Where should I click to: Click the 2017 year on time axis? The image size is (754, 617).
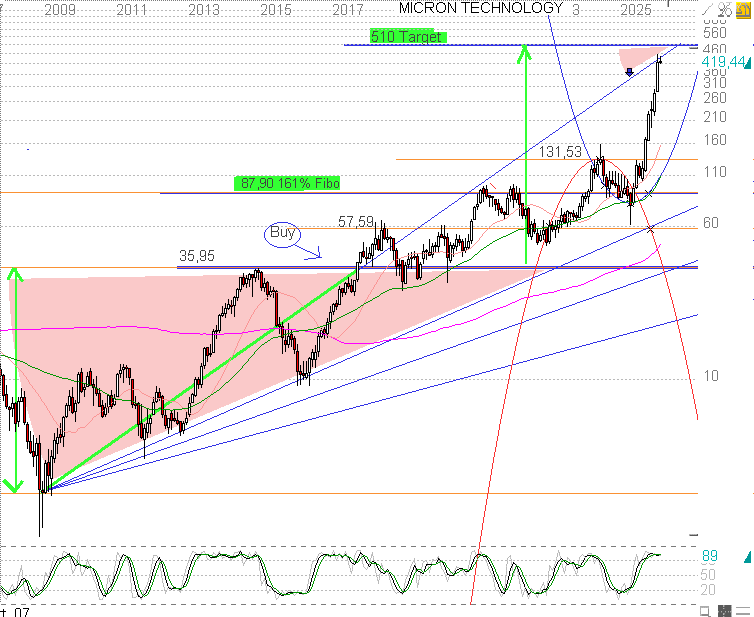click(347, 9)
